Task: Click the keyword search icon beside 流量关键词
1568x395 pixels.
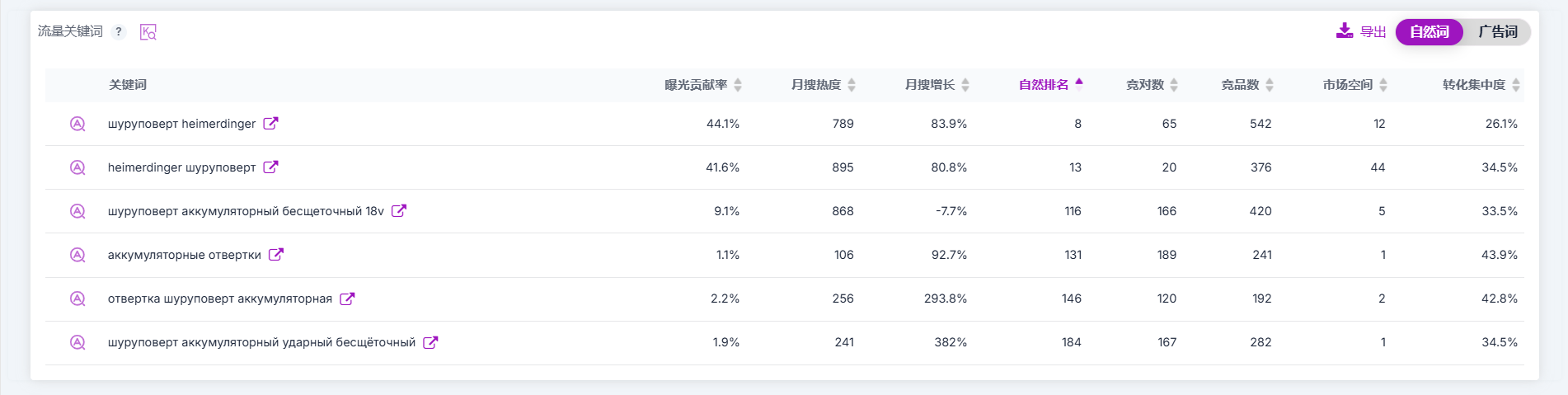Action: [x=148, y=32]
